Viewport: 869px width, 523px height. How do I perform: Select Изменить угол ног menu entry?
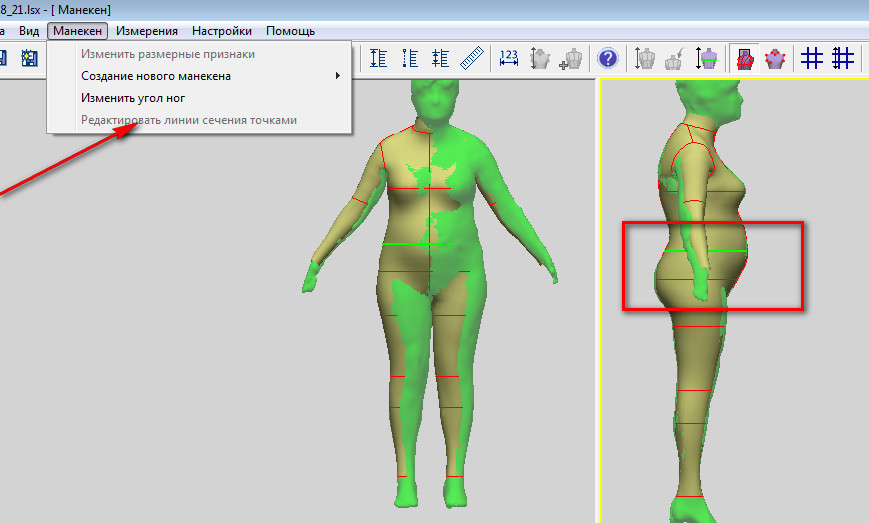point(133,98)
